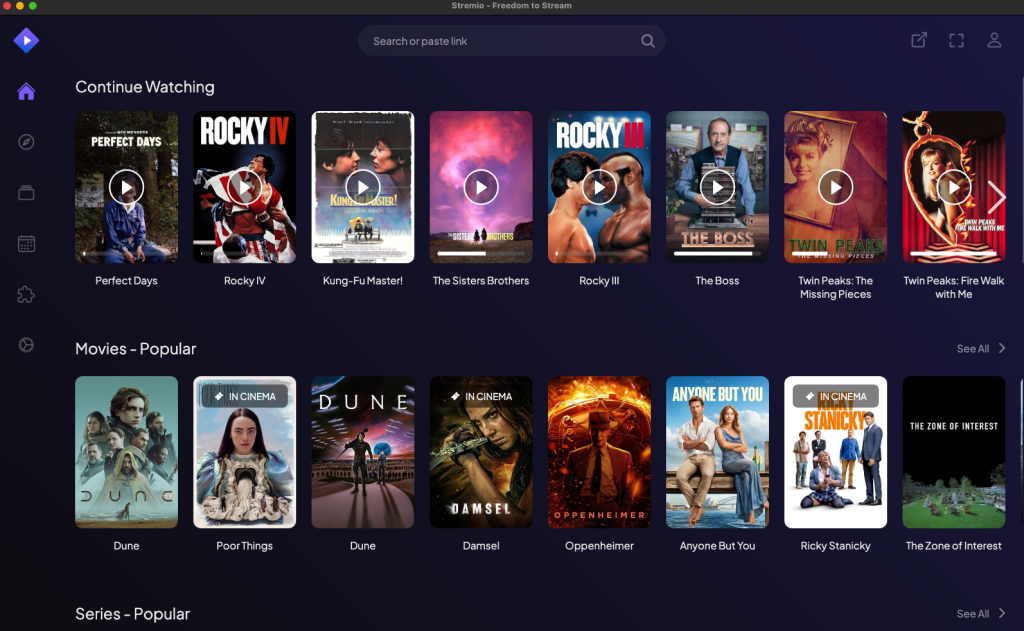Play Rocky IV from Continue Watching
Screen dimensions: 1024x631
(x=244, y=187)
